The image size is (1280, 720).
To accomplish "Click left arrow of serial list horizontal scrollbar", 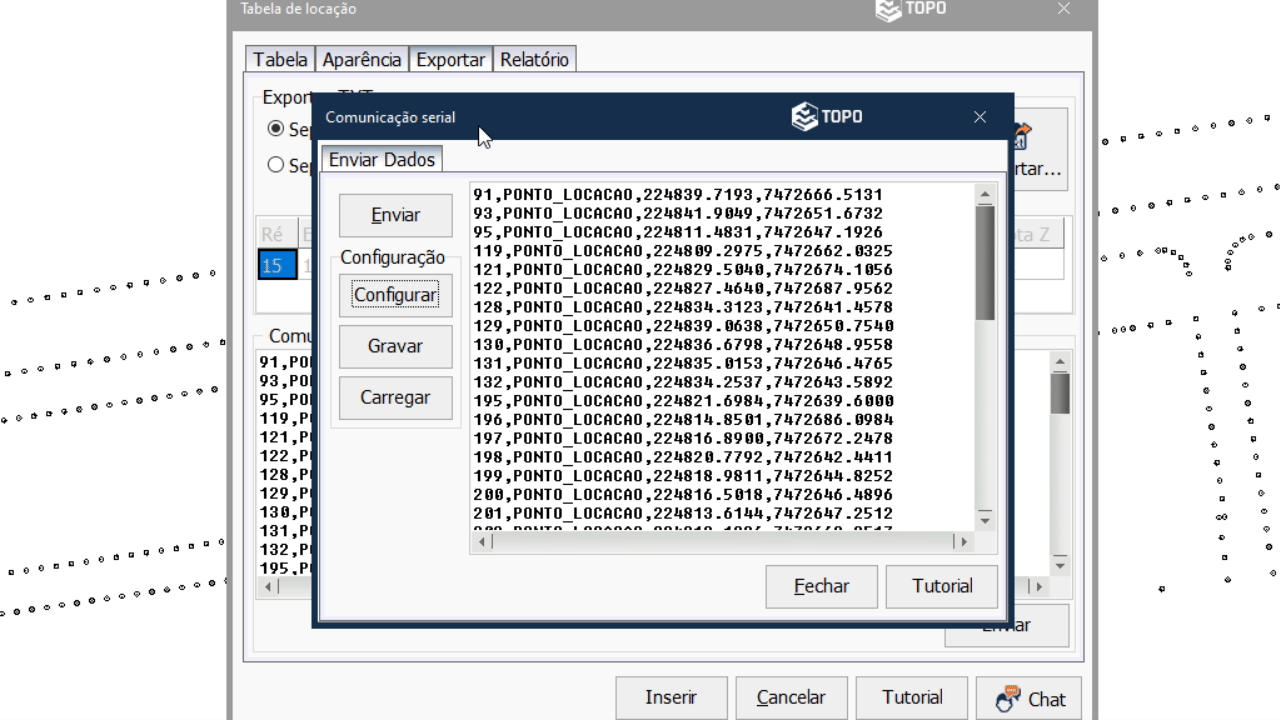I will pos(482,541).
